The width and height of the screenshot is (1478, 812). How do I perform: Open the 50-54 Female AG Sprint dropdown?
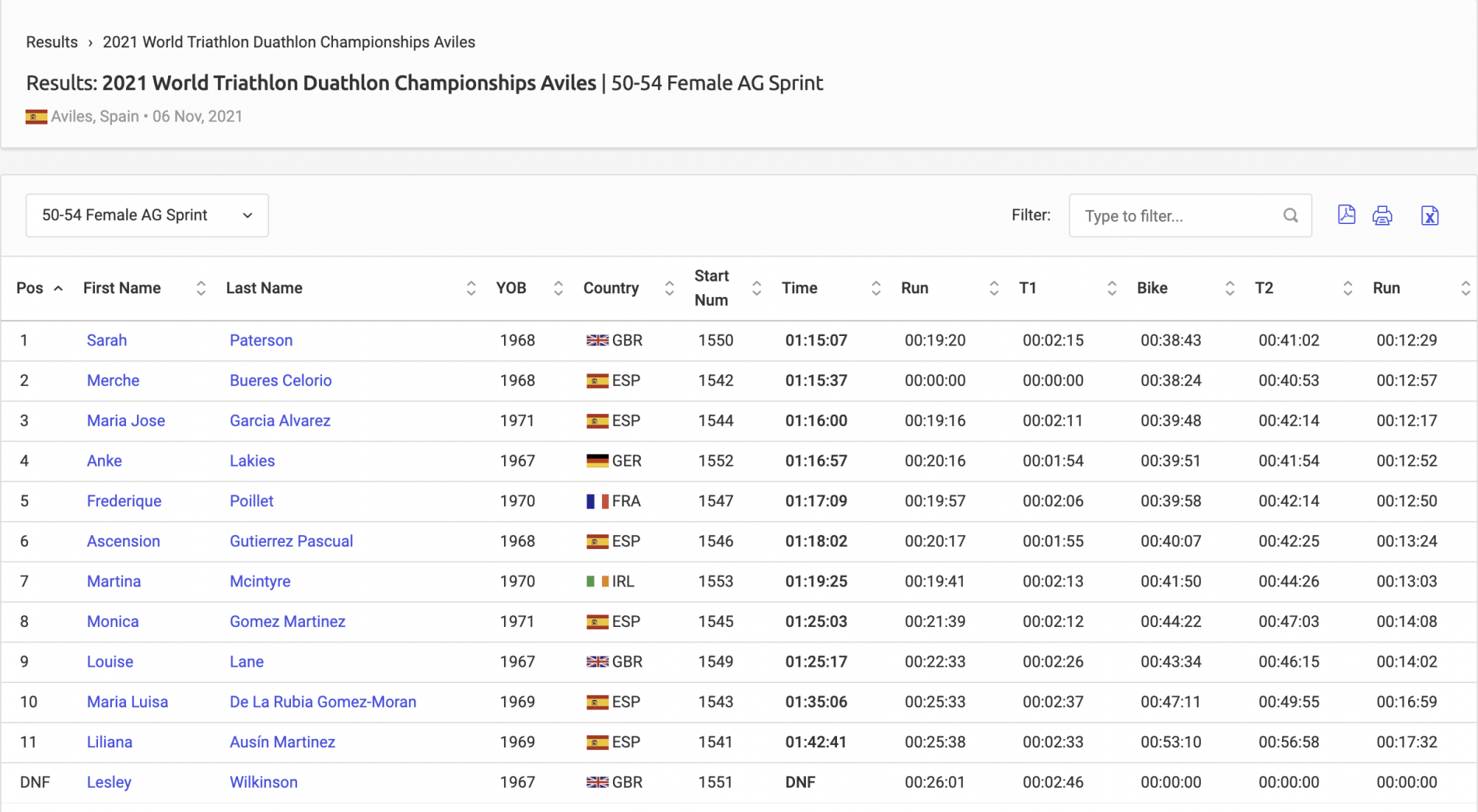(x=147, y=215)
